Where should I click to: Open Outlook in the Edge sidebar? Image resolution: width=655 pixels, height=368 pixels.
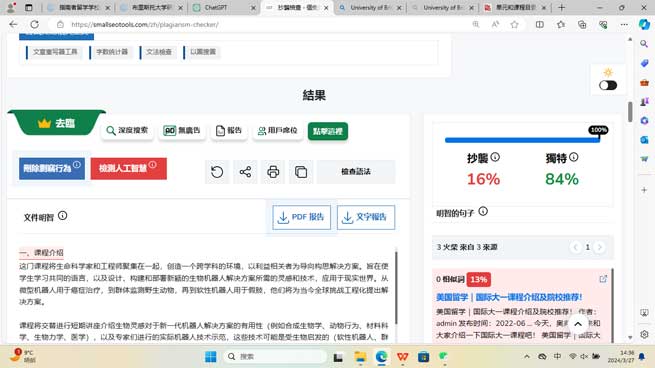pyautogui.click(x=644, y=140)
